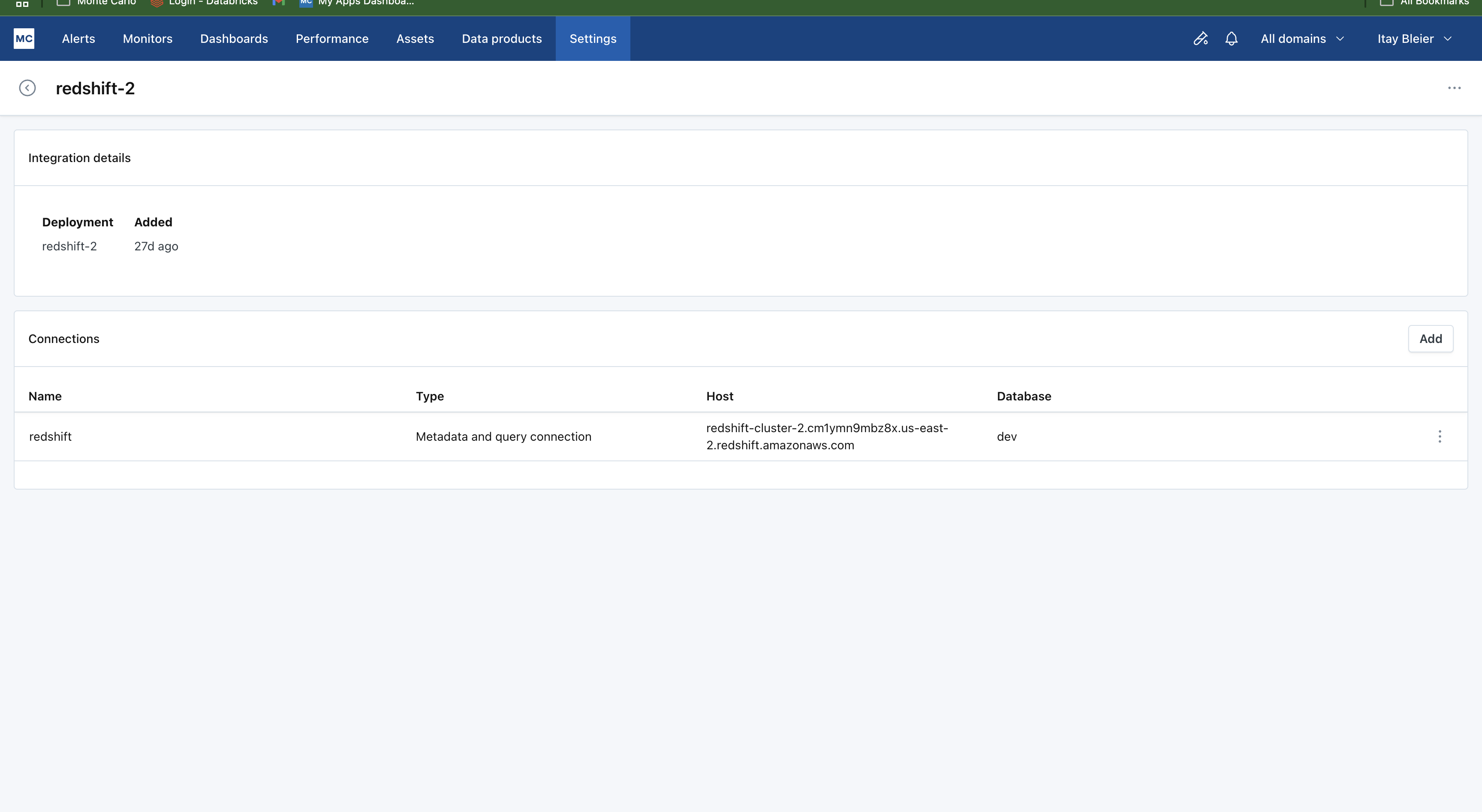The image size is (1482, 812).
Task: Click the redshift-2 deployment value
Action: point(69,246)
